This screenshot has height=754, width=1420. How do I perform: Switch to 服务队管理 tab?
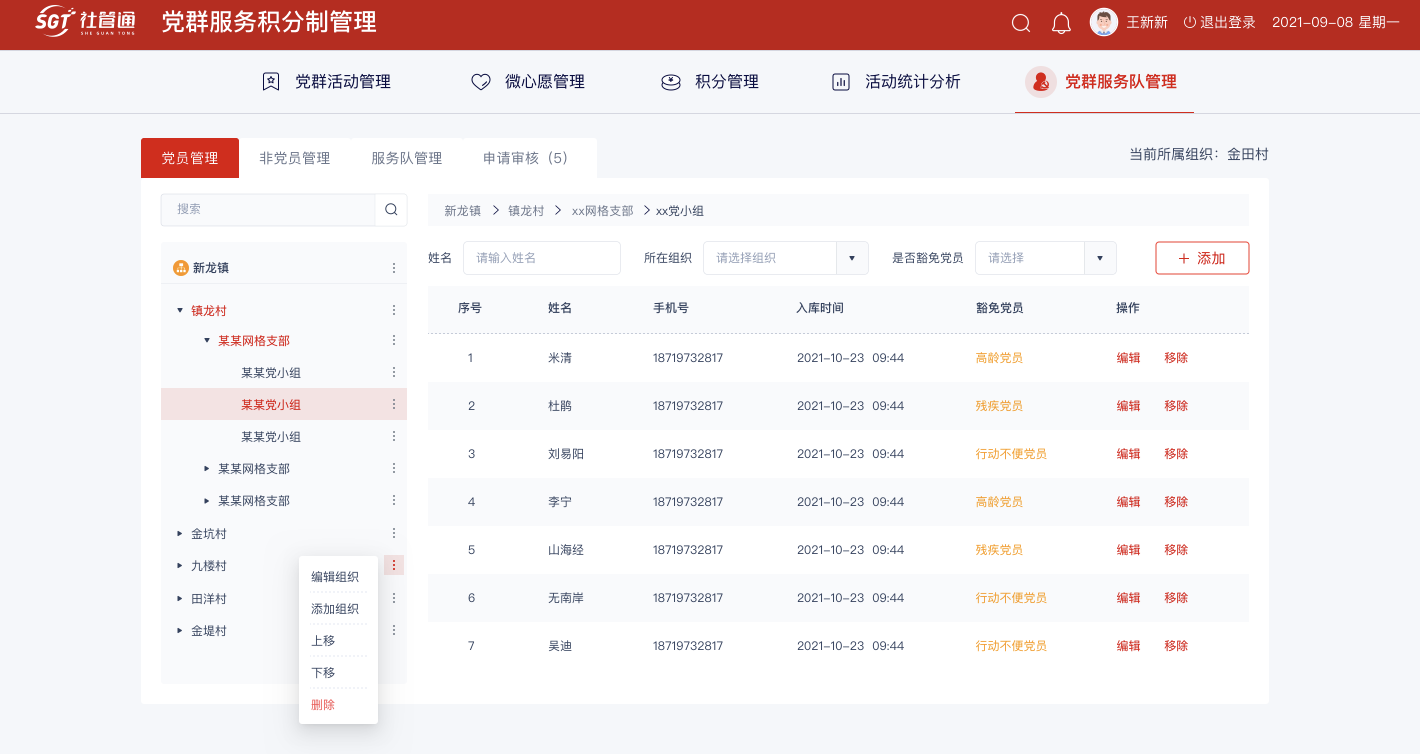pyautogui.click(x=407, y=158)
